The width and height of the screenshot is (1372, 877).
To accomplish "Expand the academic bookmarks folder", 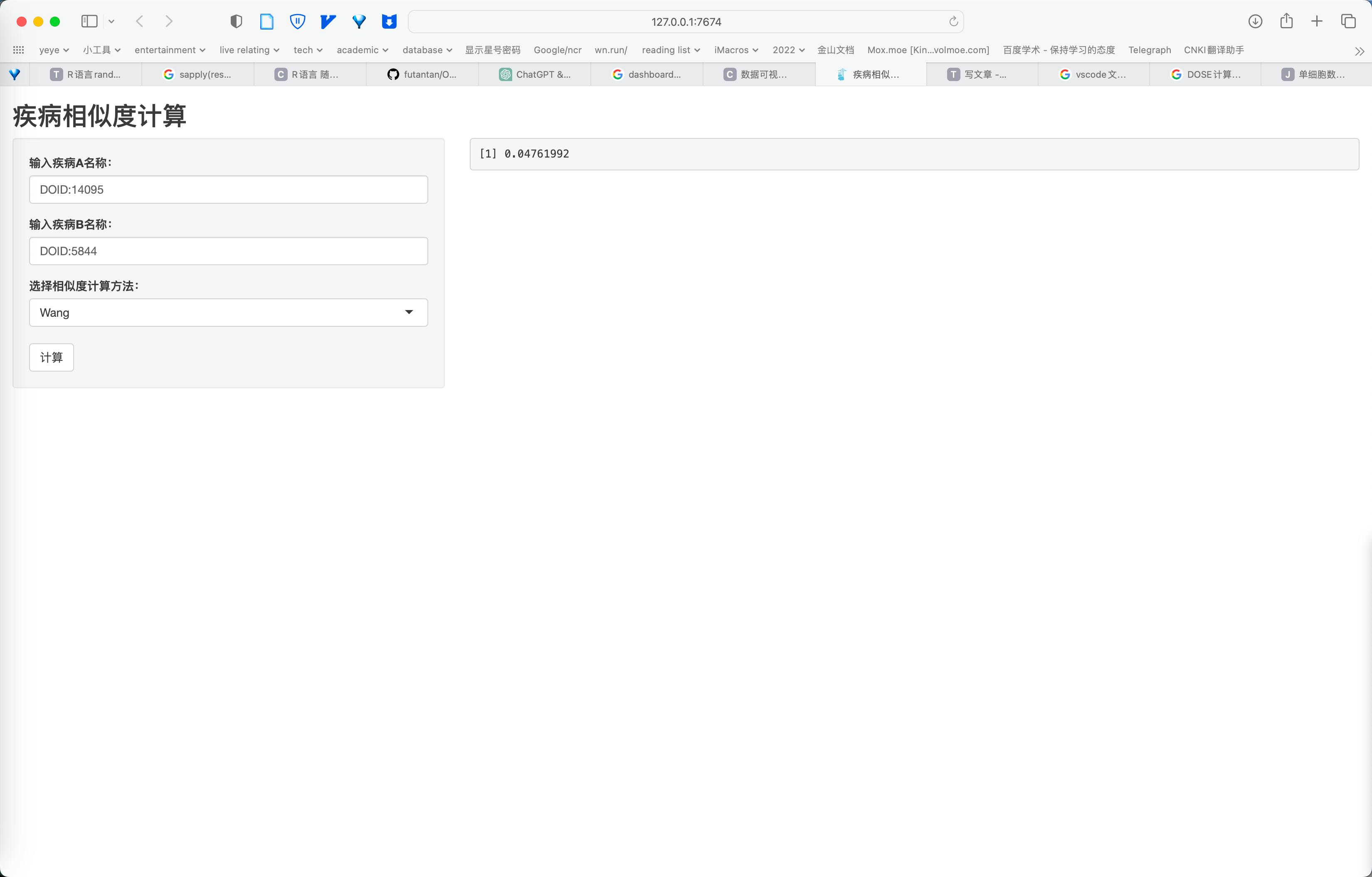I will point(363,50).
